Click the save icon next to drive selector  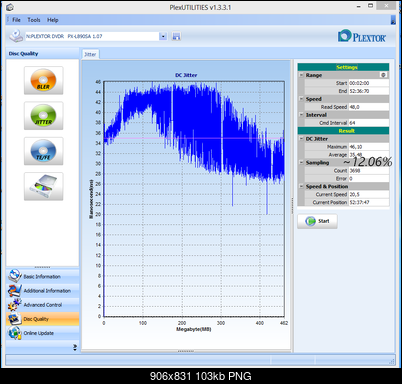pos(176,36)
